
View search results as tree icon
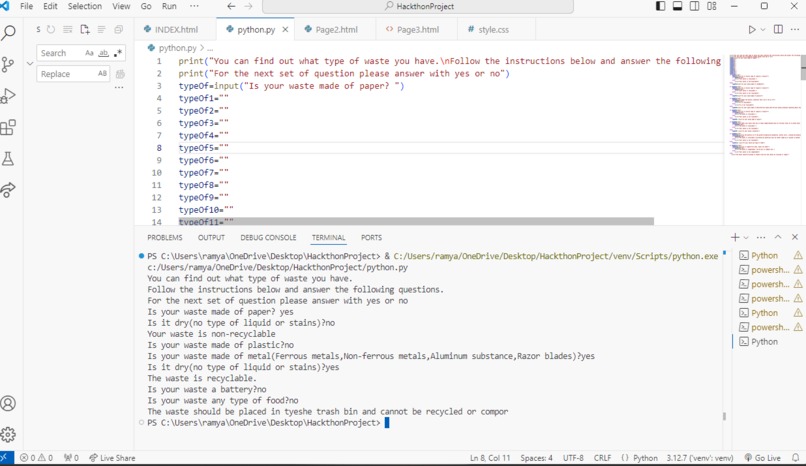click(101, 30)
